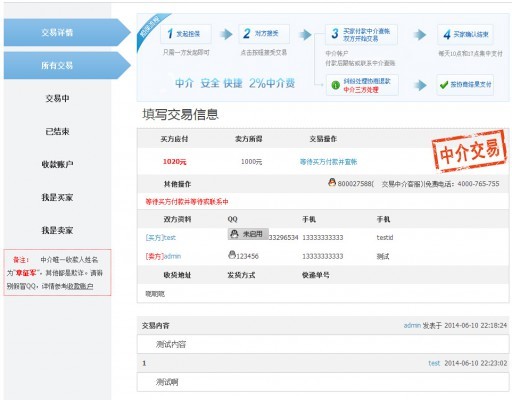Open buyer test profile link
This screenshot has height=400, width=512.
coord(161,238)
